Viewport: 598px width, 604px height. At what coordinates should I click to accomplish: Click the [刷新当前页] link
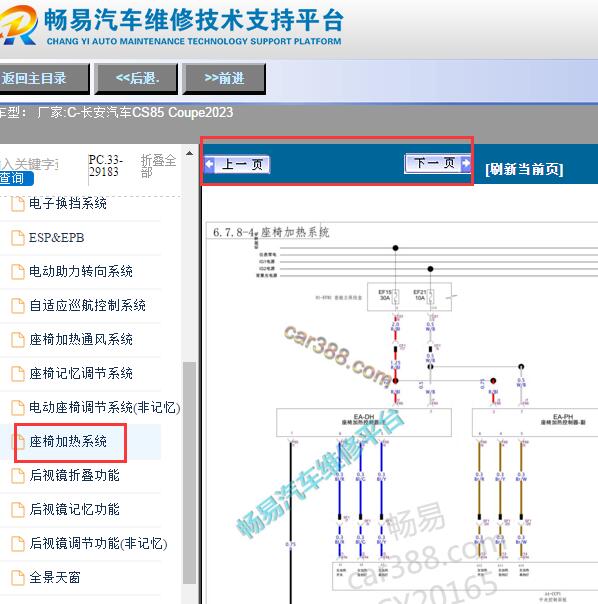pyautogui.click(x=524, y=169)
